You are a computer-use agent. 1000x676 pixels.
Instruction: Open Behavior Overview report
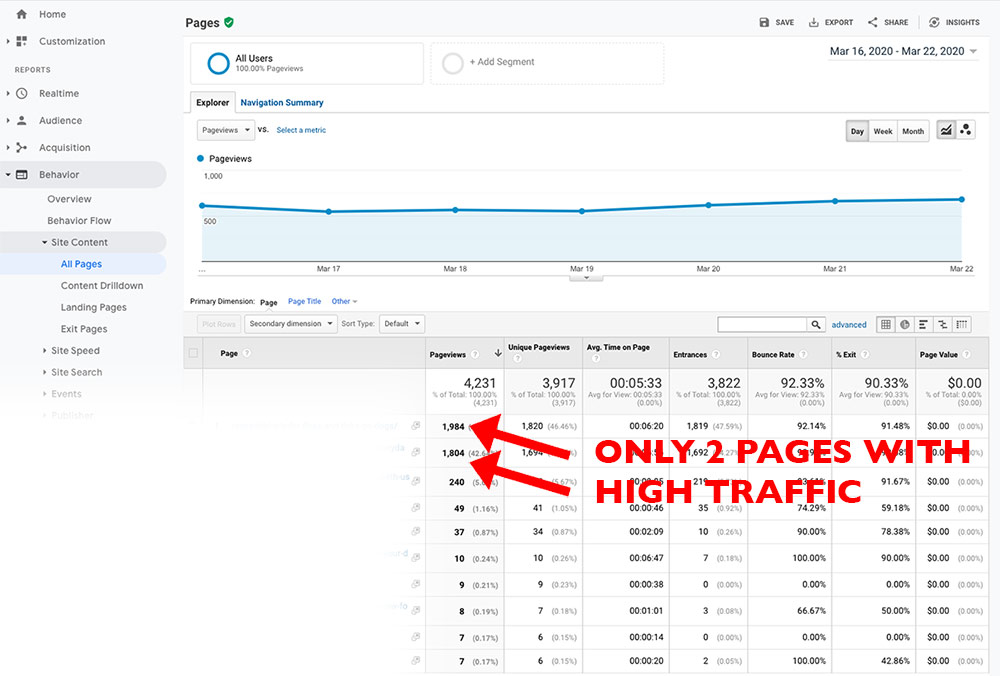click(x=69, y=199)
